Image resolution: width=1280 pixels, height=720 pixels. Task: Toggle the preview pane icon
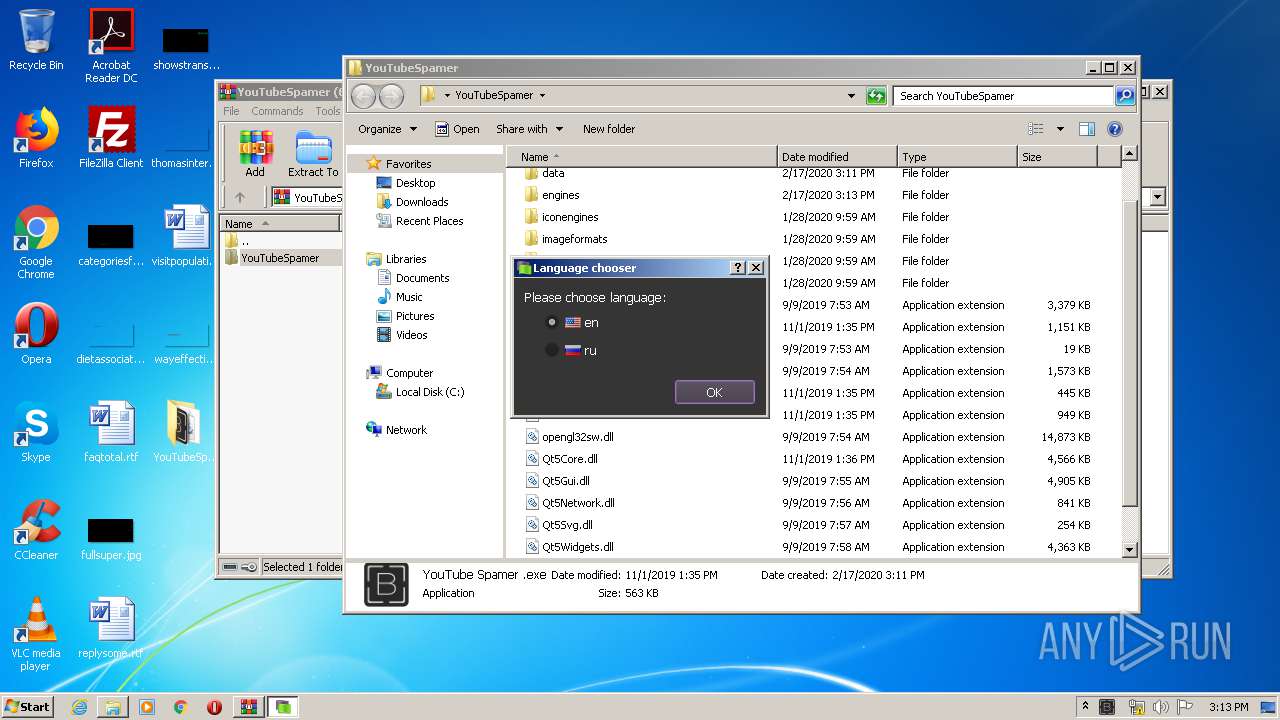1087,129
